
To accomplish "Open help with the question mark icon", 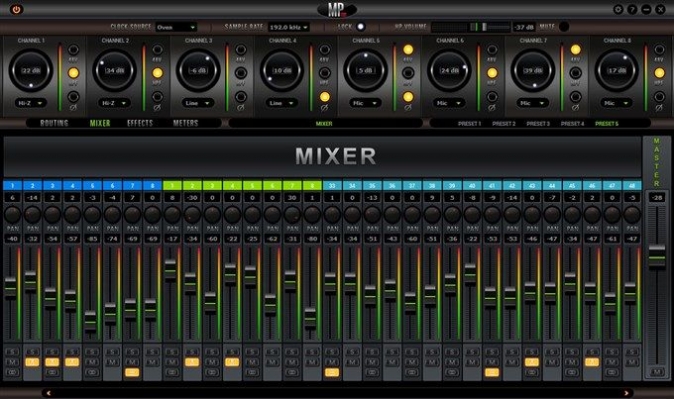I will pyautogui.click(x=632, y=9).
